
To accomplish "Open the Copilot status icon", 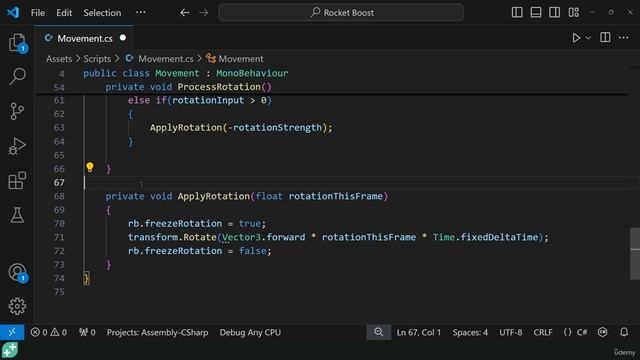I will pyautogui.click(x=602, y=332).
